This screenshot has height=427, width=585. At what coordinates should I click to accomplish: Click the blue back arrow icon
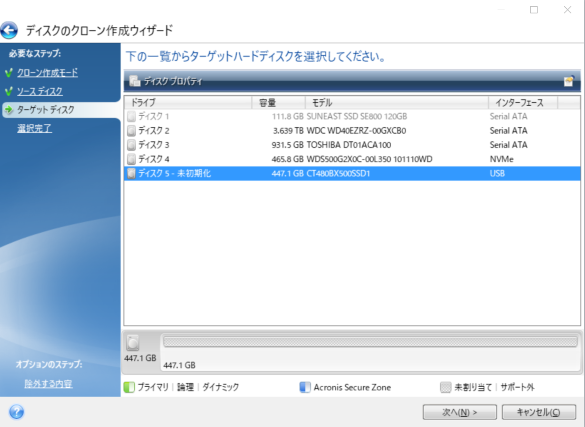coord(9,30)
